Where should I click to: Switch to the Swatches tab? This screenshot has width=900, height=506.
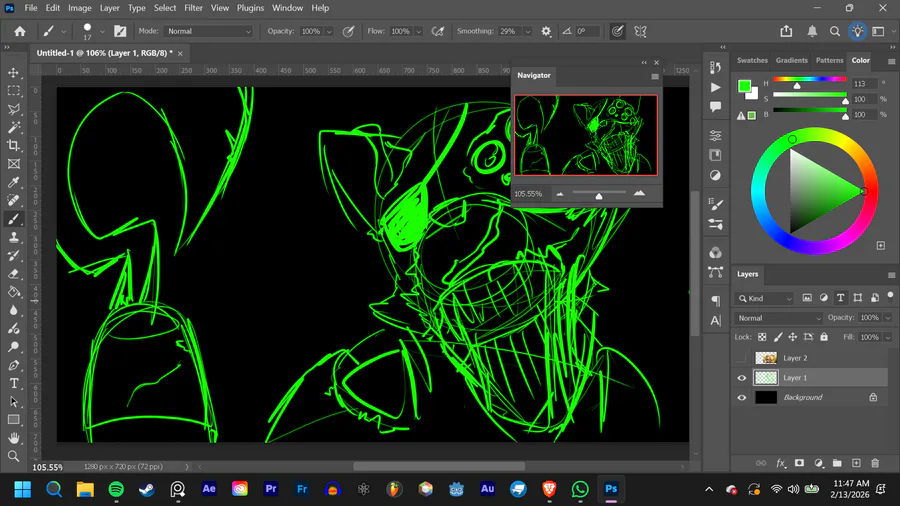point(752,60)
